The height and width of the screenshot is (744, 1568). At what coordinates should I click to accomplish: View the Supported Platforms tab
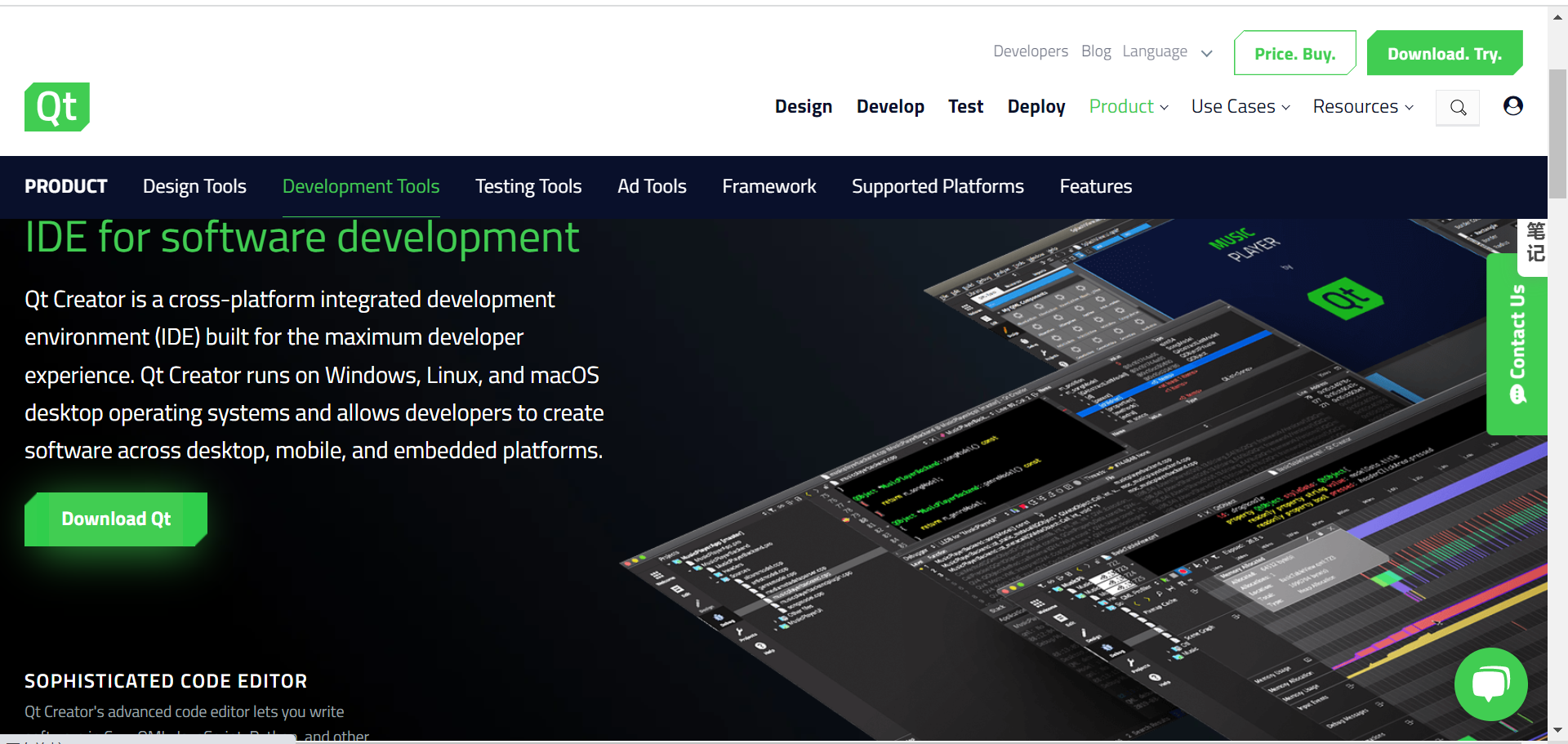point(938,186)
